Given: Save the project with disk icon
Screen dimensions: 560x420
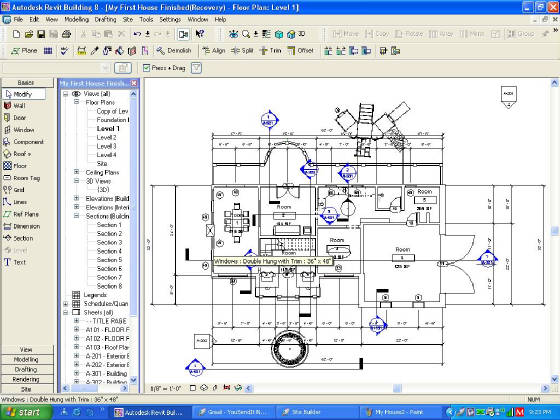Looking at the screenshot, I should (41, 34).
